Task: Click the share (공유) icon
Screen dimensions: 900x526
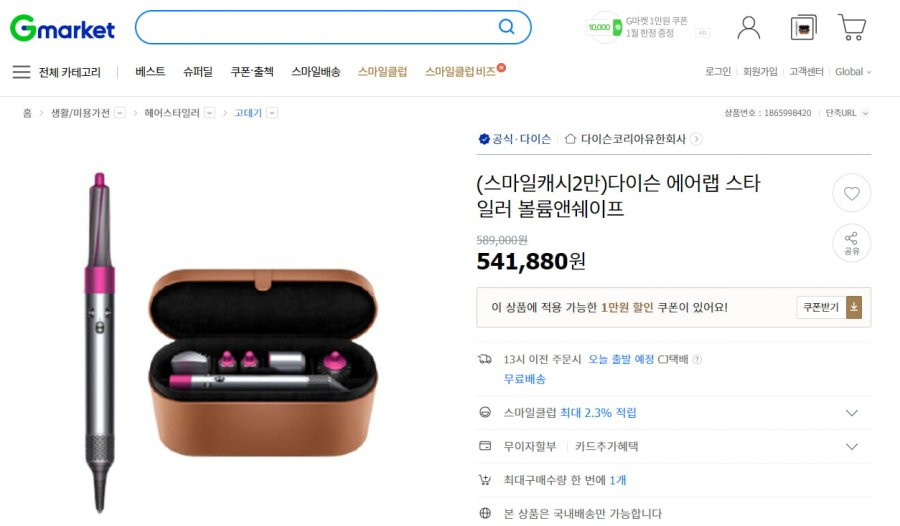Action: tap(852, 243)
